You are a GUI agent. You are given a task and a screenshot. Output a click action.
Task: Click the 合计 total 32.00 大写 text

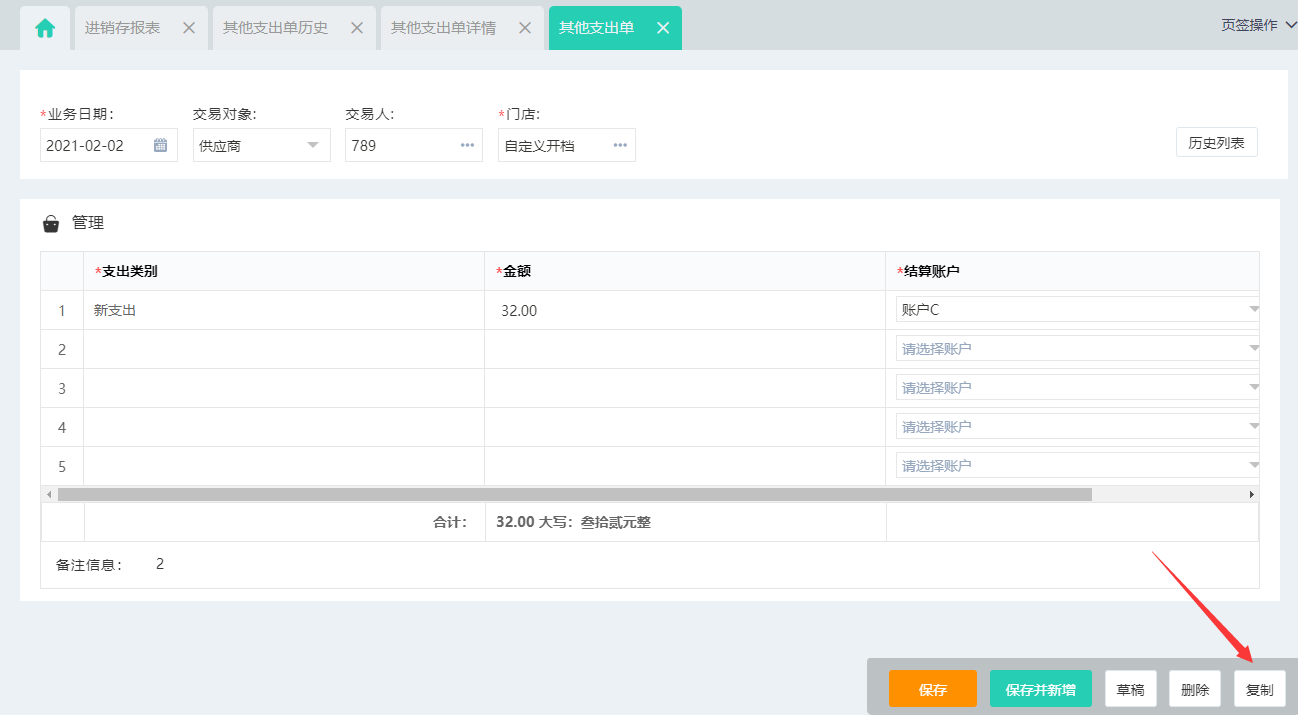tap(573, 522)
